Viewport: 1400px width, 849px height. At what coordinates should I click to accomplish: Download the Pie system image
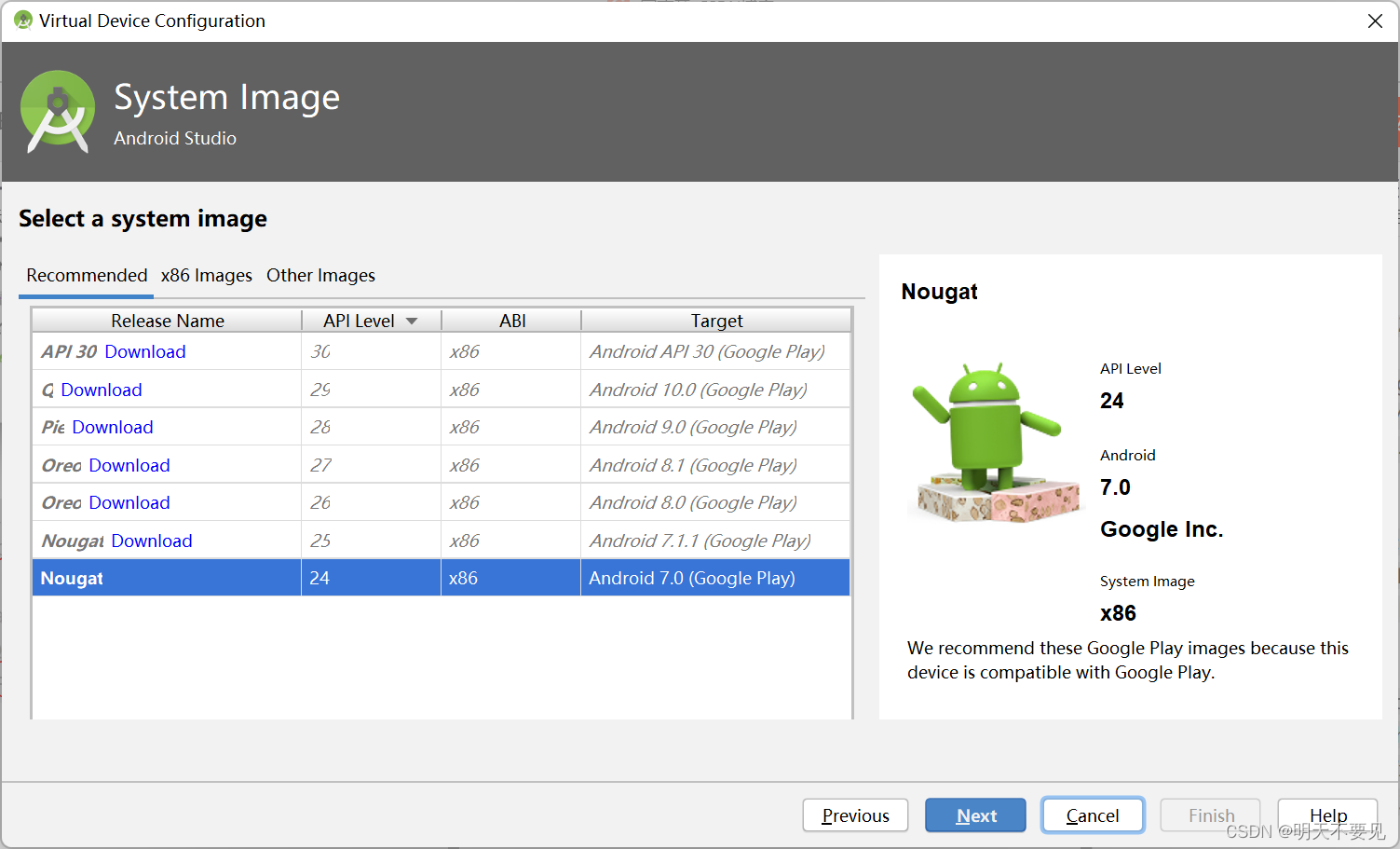click(x=113, y=427)
